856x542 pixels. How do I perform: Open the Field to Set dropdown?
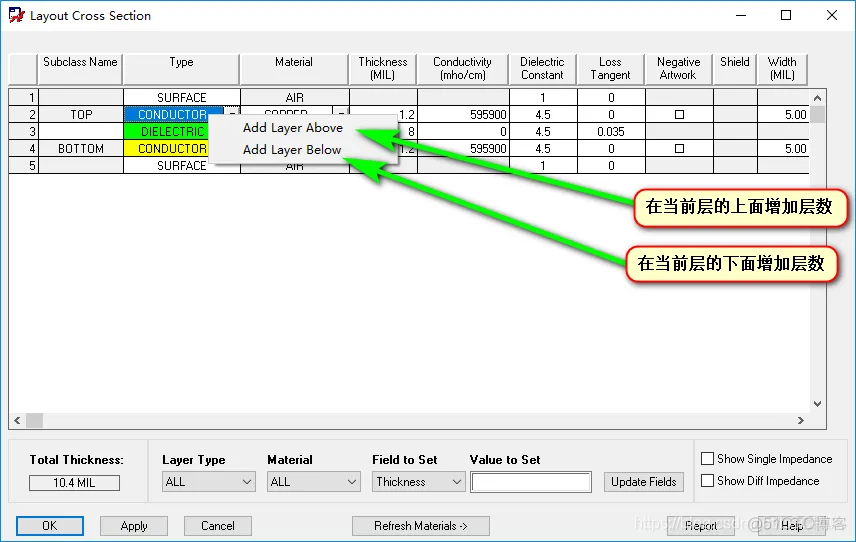click(x=418, y=482)
